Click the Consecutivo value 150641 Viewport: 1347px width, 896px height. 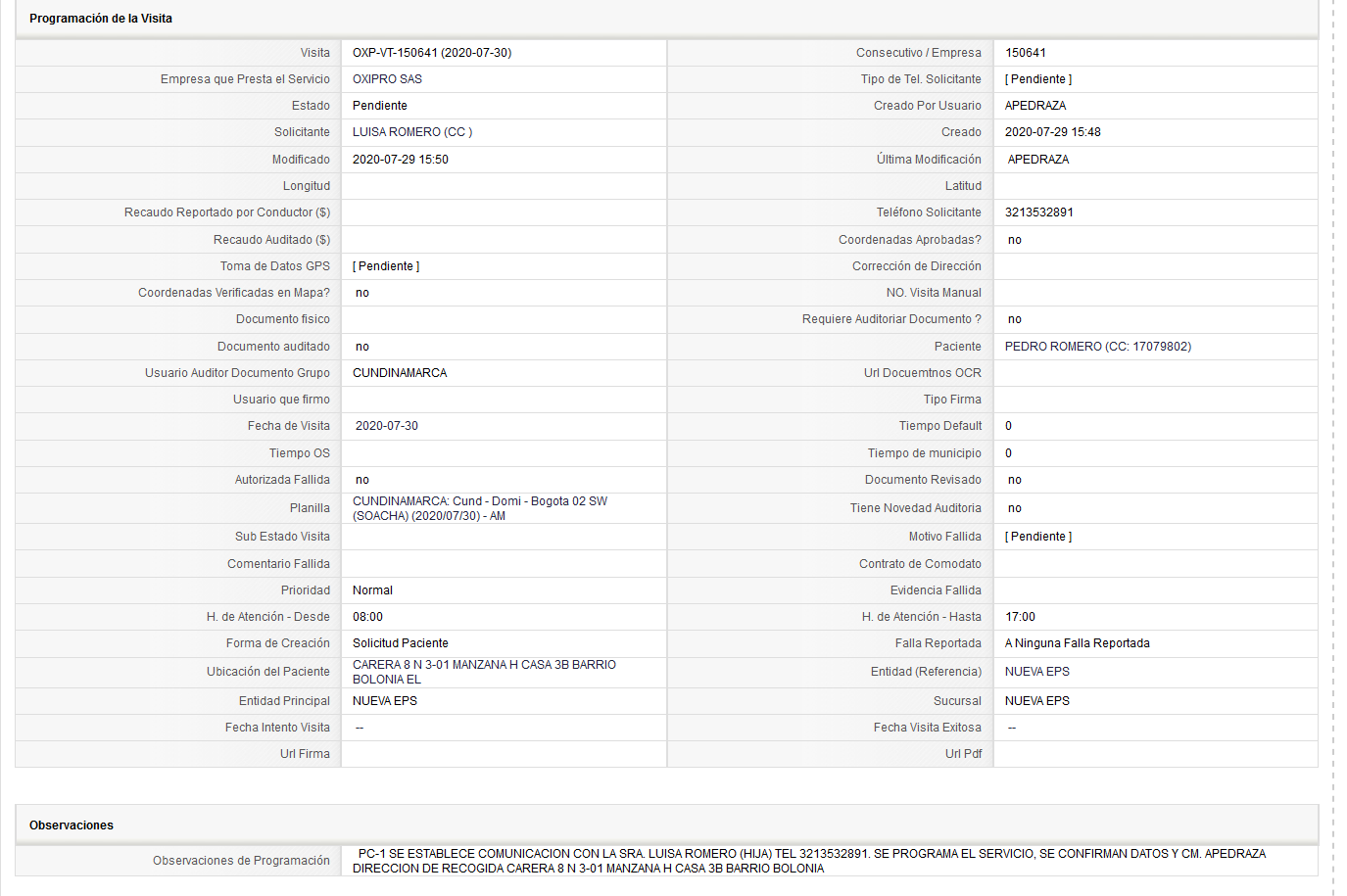(1026, 53)
